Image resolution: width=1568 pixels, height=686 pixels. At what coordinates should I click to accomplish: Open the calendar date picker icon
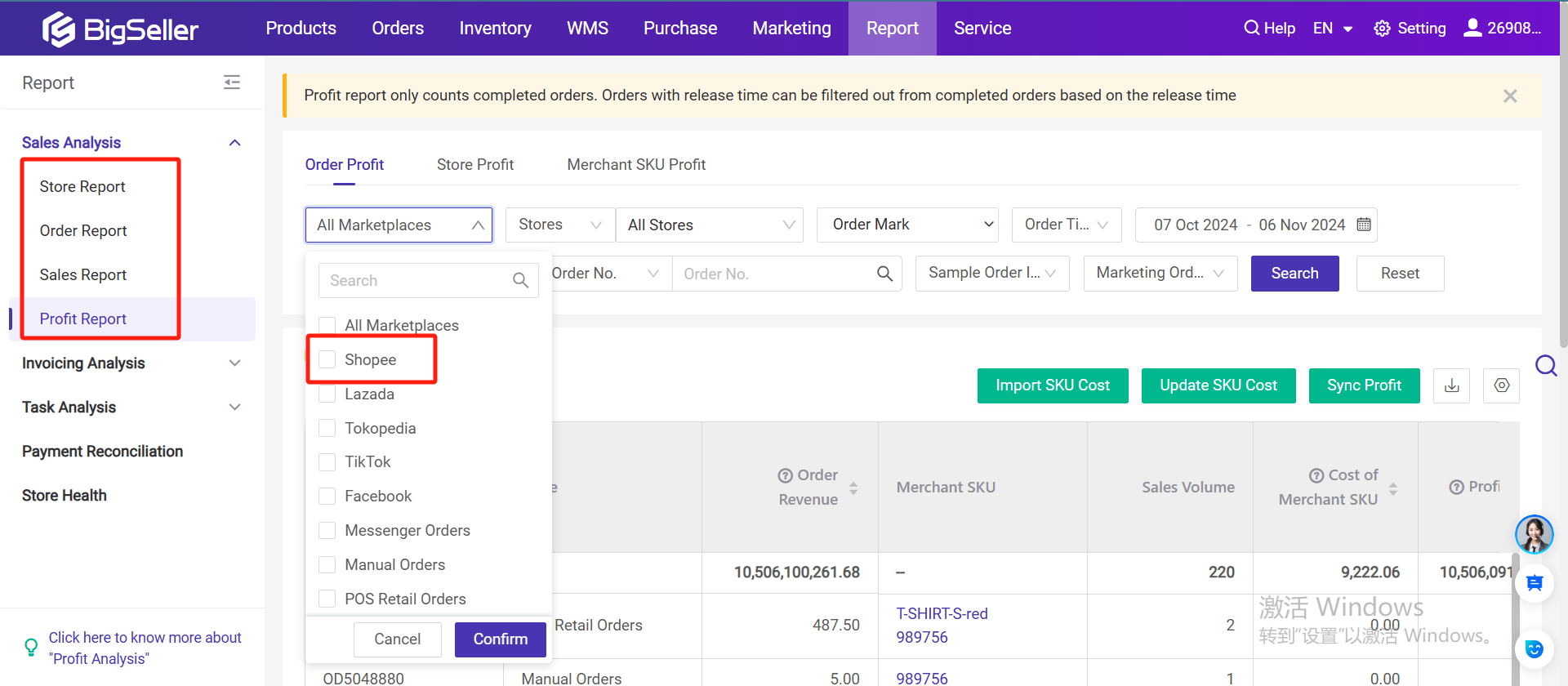point(1364,225)
